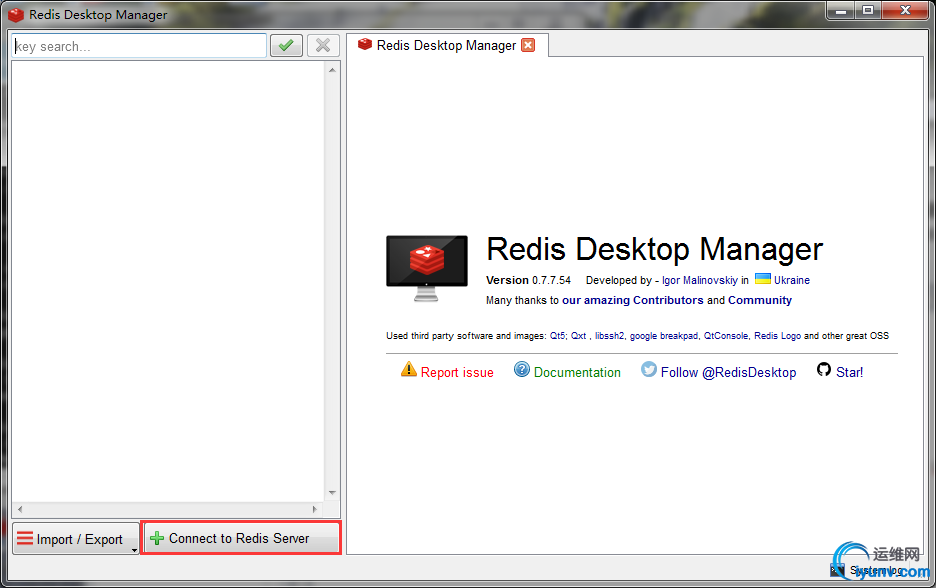Close the Redis Desktop Manager tab
Viewport: 936px width, 588px height.
pos(528,45)
